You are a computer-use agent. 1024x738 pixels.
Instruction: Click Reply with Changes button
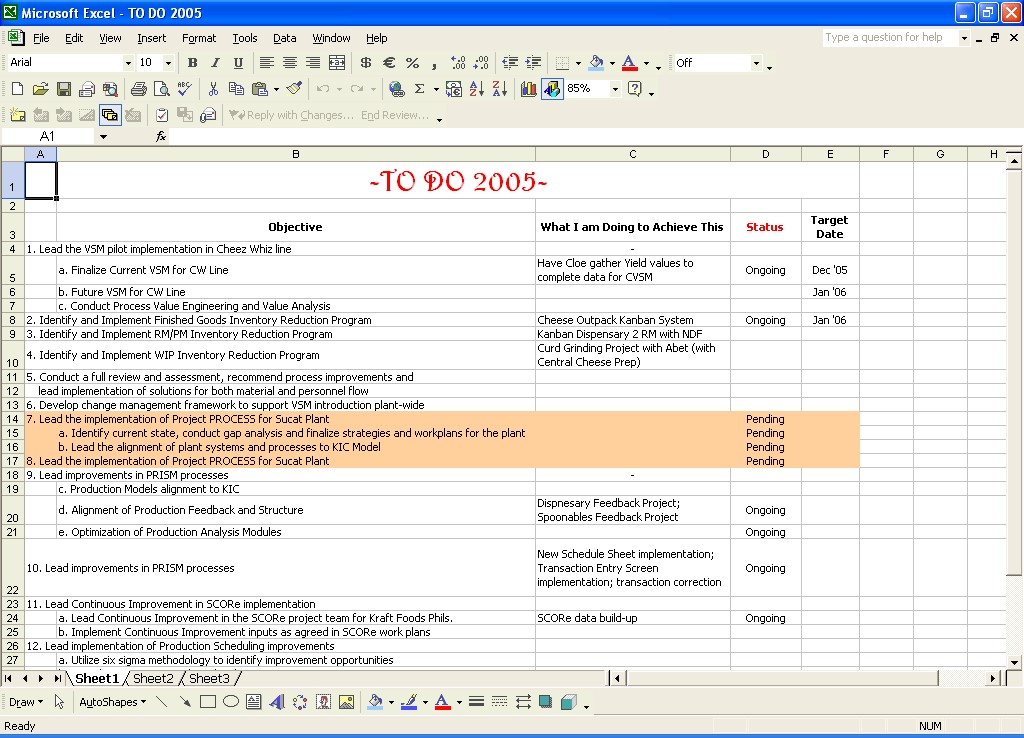tap(291, 115)
